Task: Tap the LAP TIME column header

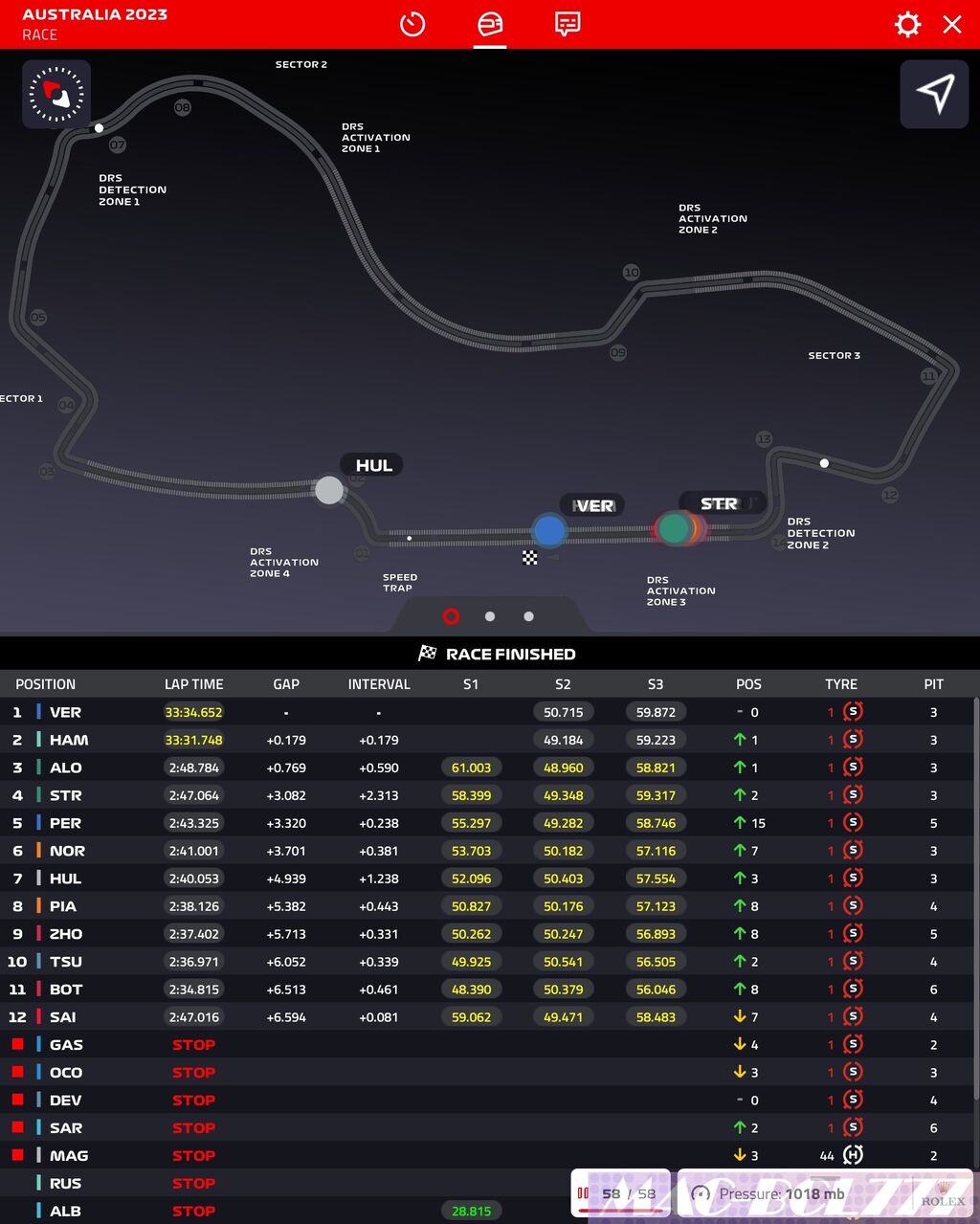Action: coord(193,684)
